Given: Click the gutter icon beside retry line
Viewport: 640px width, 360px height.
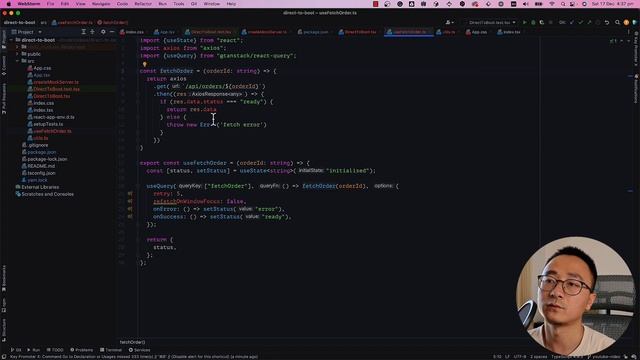Looking at the screenshot, I should point(130,193).
